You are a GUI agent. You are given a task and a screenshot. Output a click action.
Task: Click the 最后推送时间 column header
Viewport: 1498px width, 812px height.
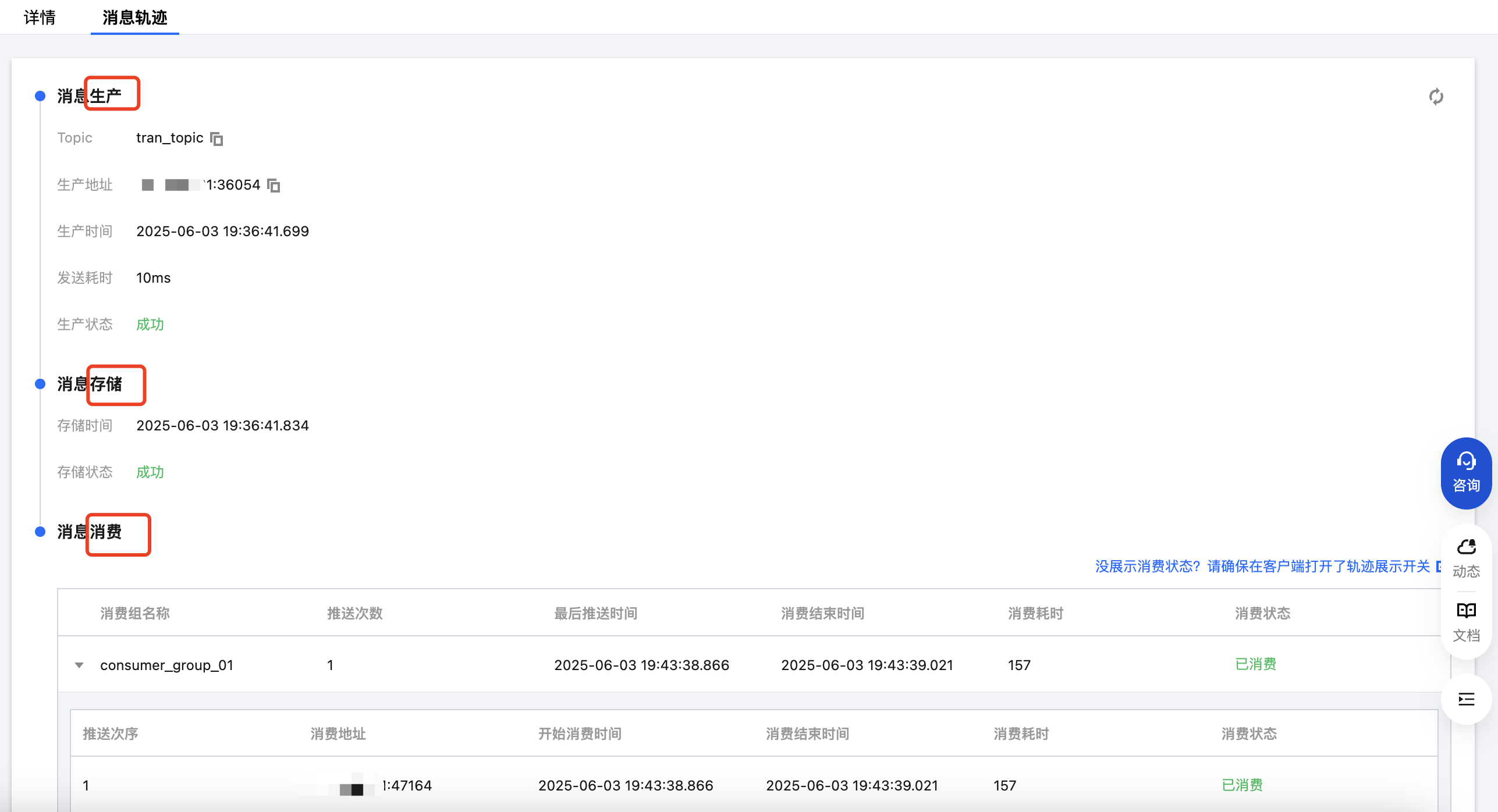click(595, 613)
